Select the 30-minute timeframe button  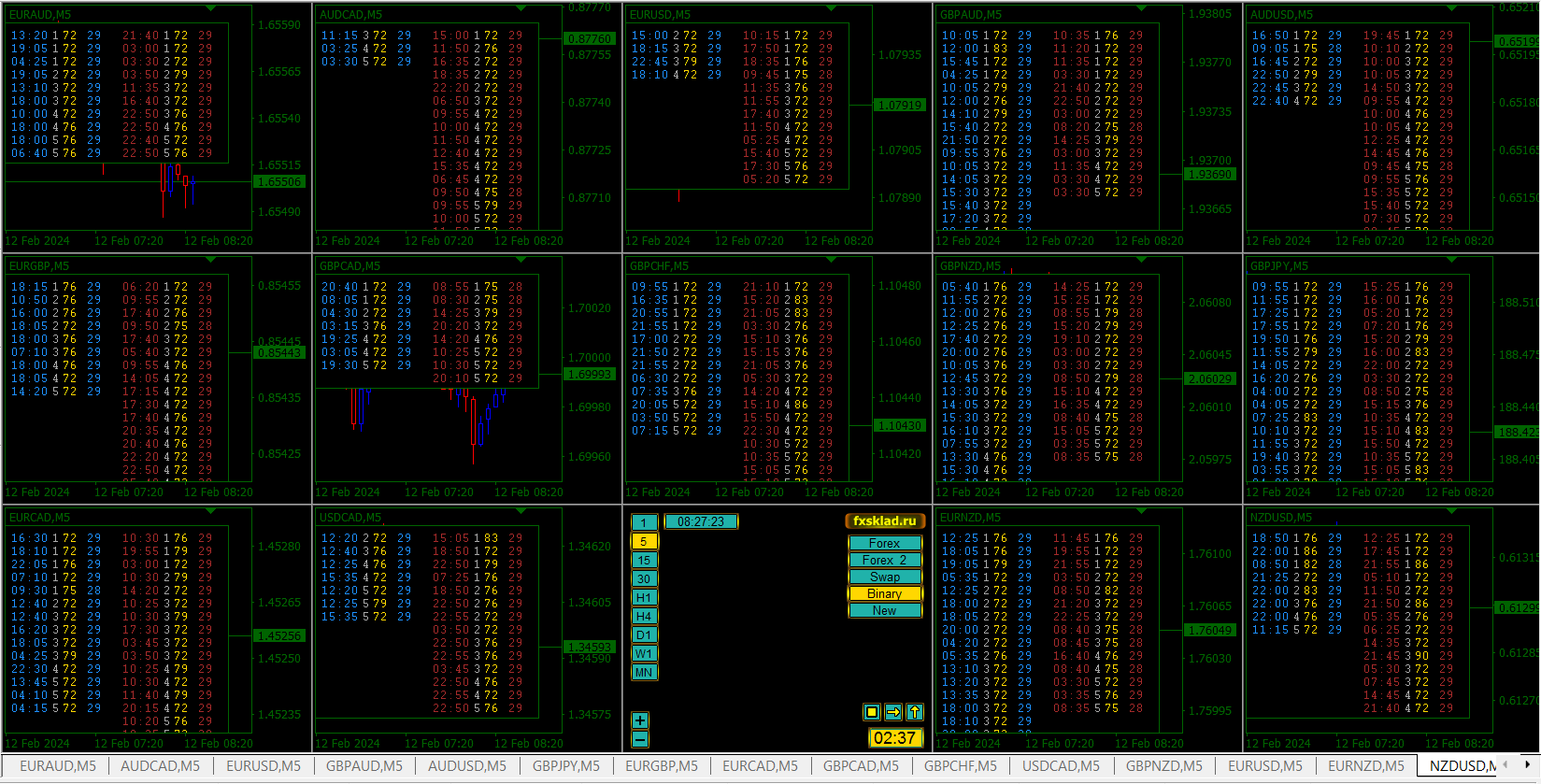pyautogui.click(x=644, y=578)
